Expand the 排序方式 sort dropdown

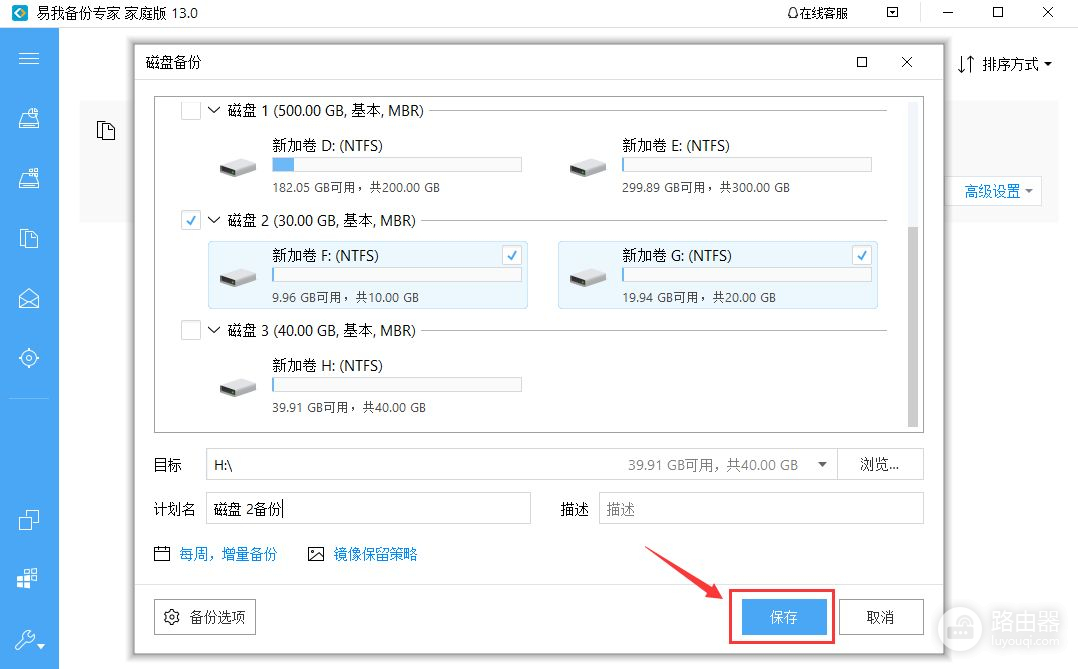point(1005,65)
